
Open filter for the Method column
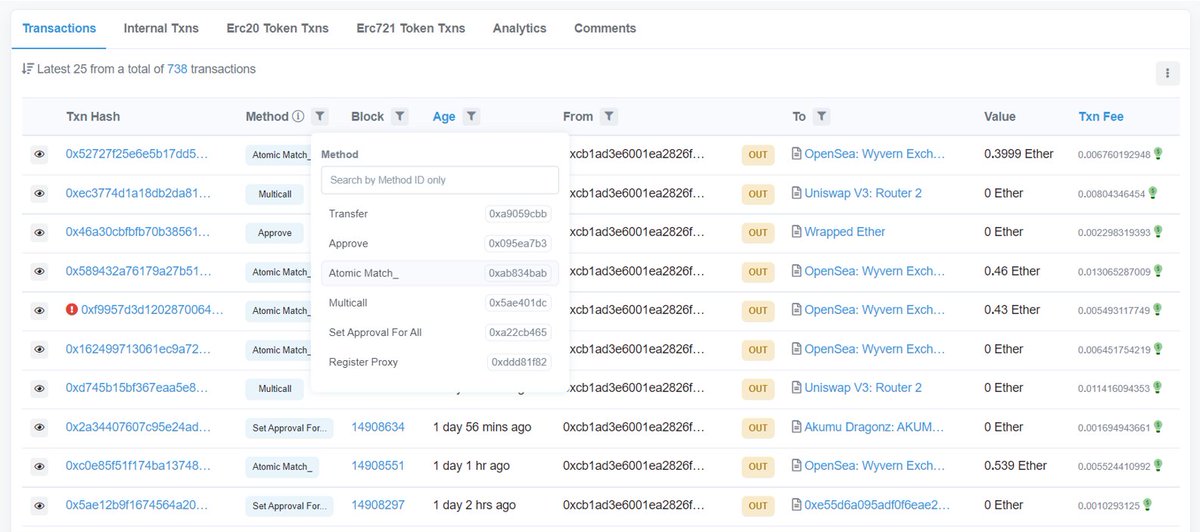coord(319,117)
